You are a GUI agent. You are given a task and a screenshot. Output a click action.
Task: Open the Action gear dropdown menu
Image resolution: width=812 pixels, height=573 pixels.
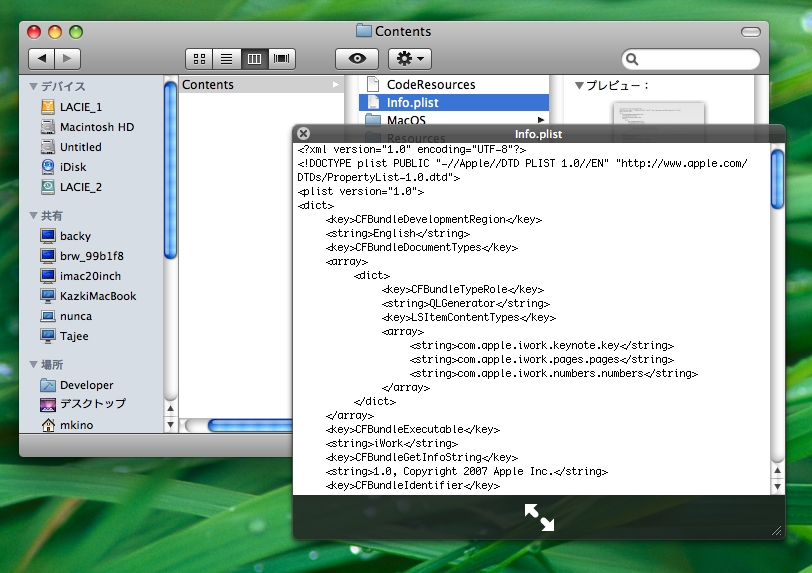point(410,59)
